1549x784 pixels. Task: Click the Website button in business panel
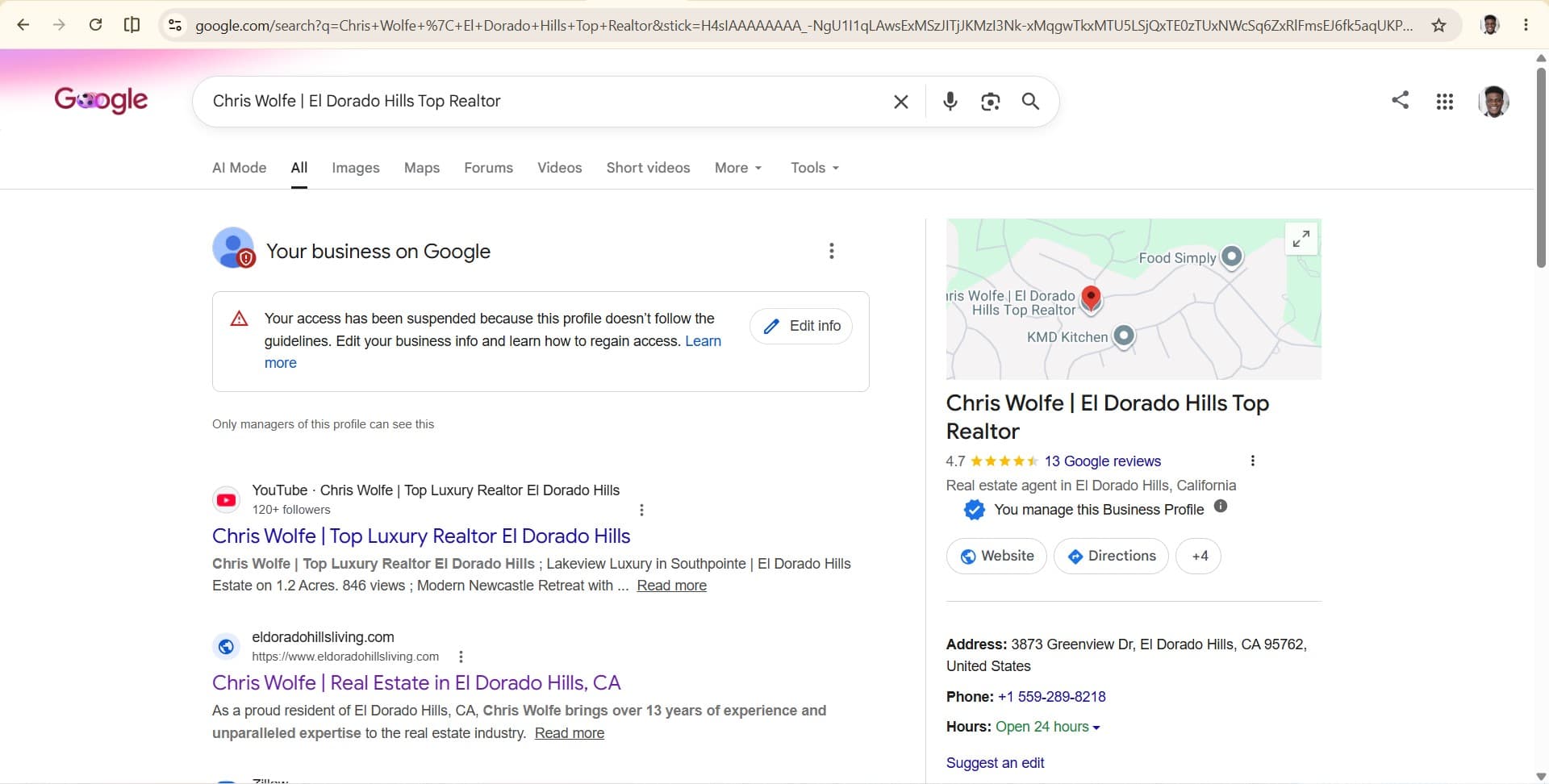(996, 557)
